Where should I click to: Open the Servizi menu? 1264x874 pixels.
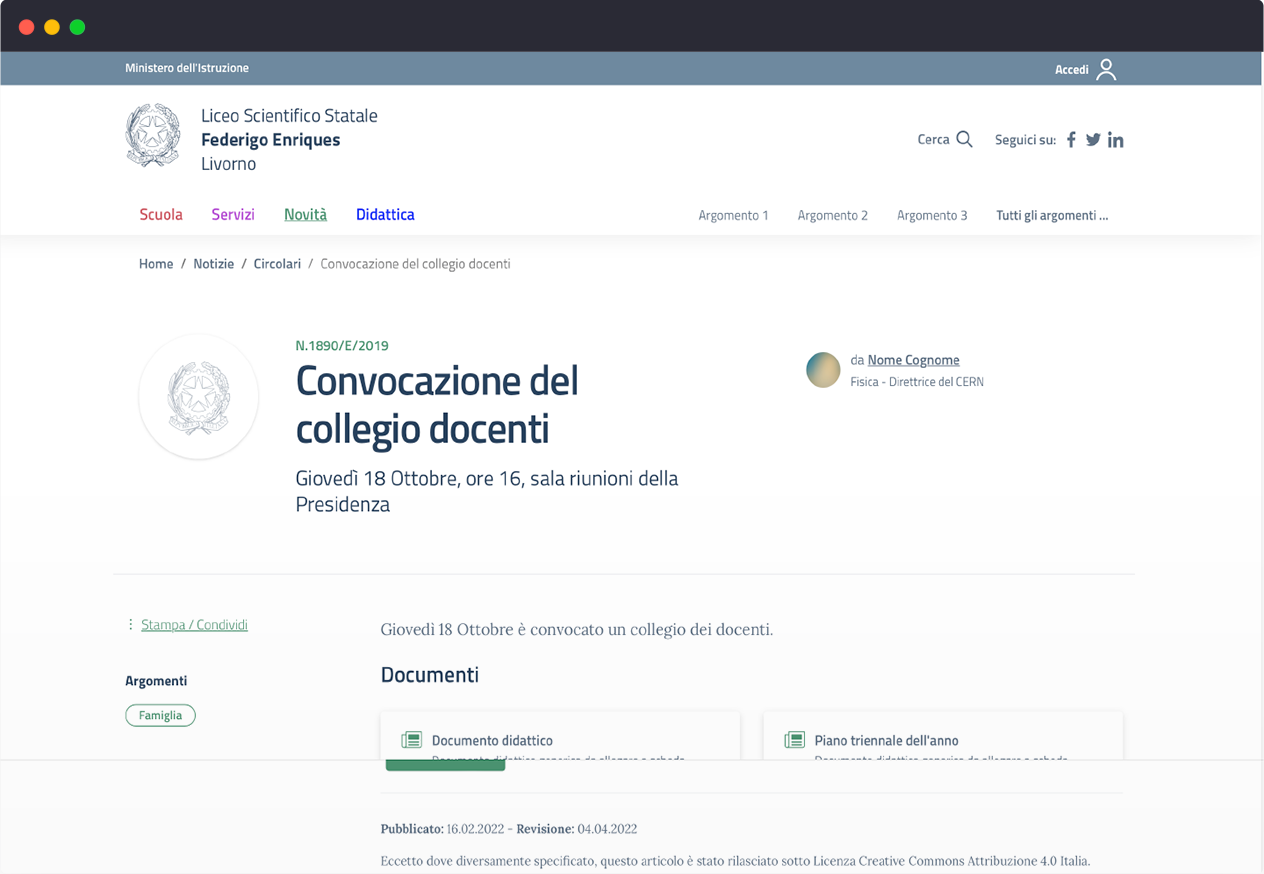[233, 214]
